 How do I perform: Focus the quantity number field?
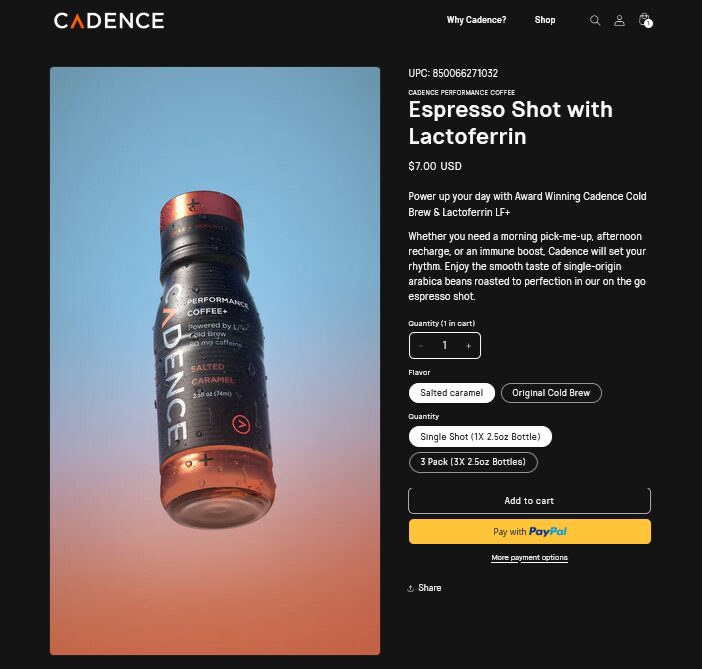coord(445,345)
